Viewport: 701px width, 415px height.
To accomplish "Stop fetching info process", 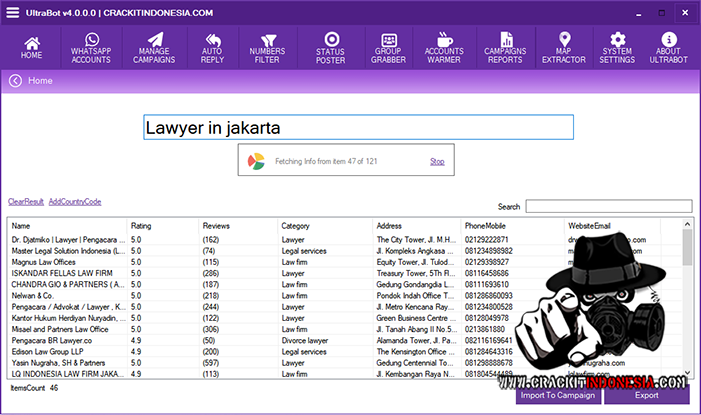I will pos(437,161).
